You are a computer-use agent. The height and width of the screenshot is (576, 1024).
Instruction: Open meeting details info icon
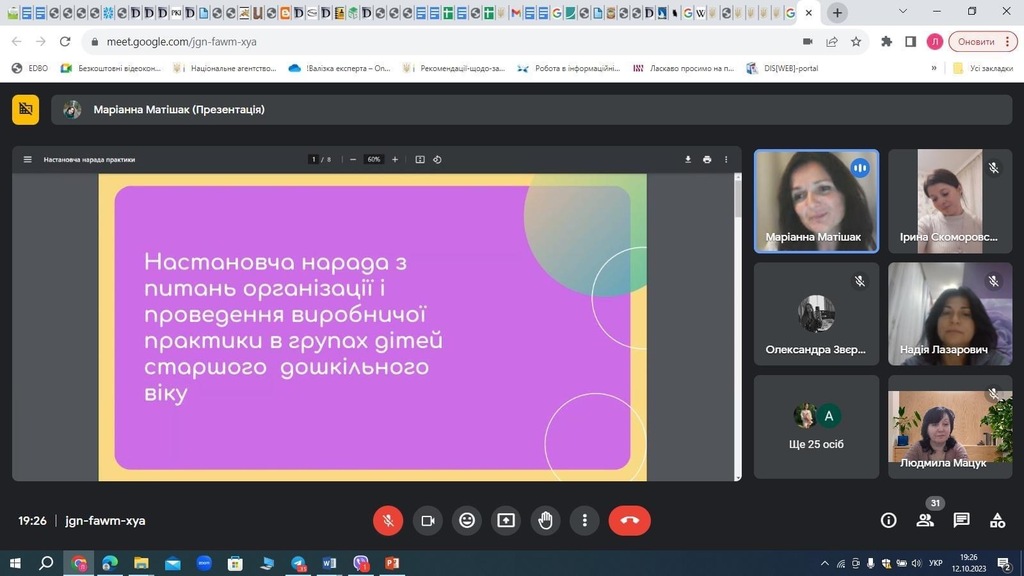pos(888,520)
